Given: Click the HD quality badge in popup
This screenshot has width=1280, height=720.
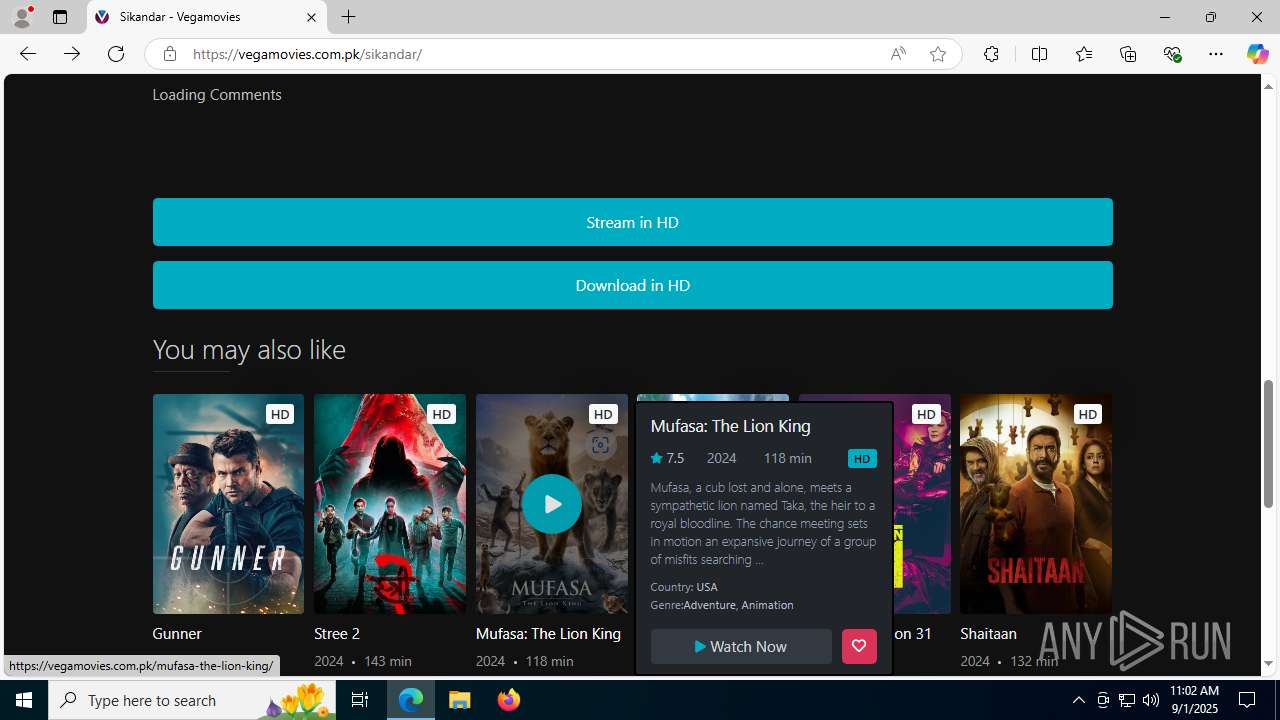Looking at the screenshot, I should [862, 459].
